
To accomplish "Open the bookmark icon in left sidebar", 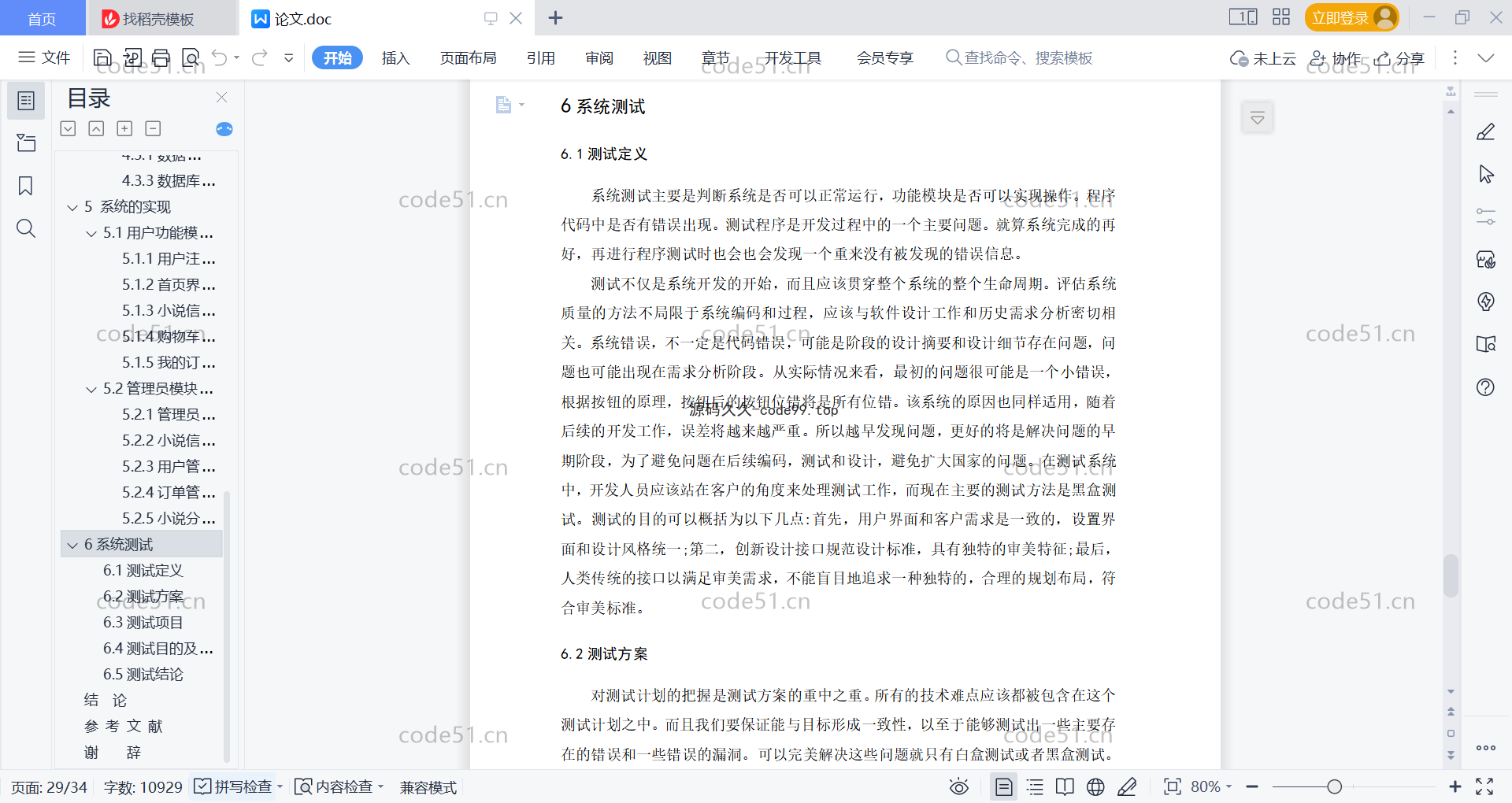I will click(26, 186).
